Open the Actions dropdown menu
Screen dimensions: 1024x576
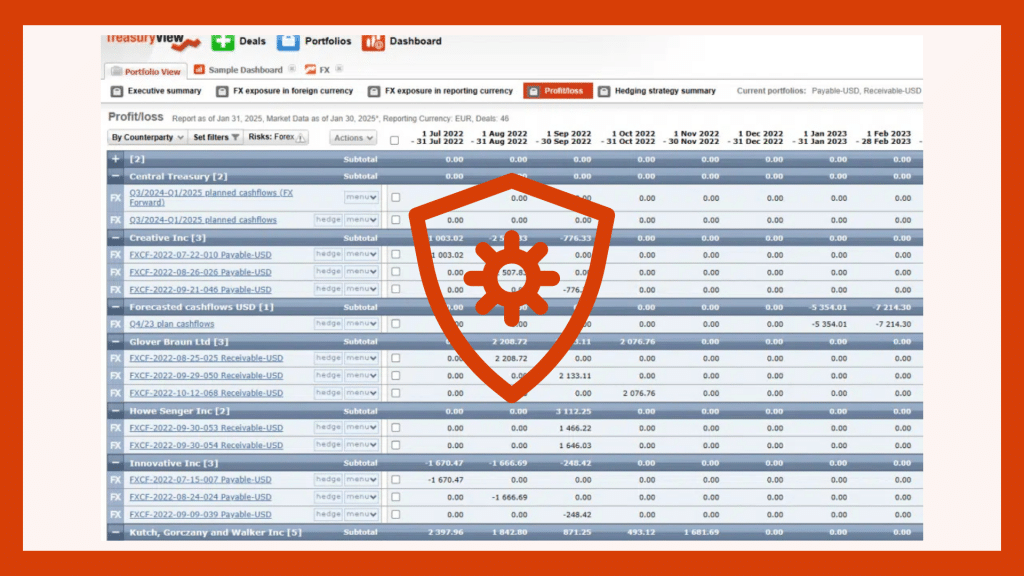tap(354, 137)
